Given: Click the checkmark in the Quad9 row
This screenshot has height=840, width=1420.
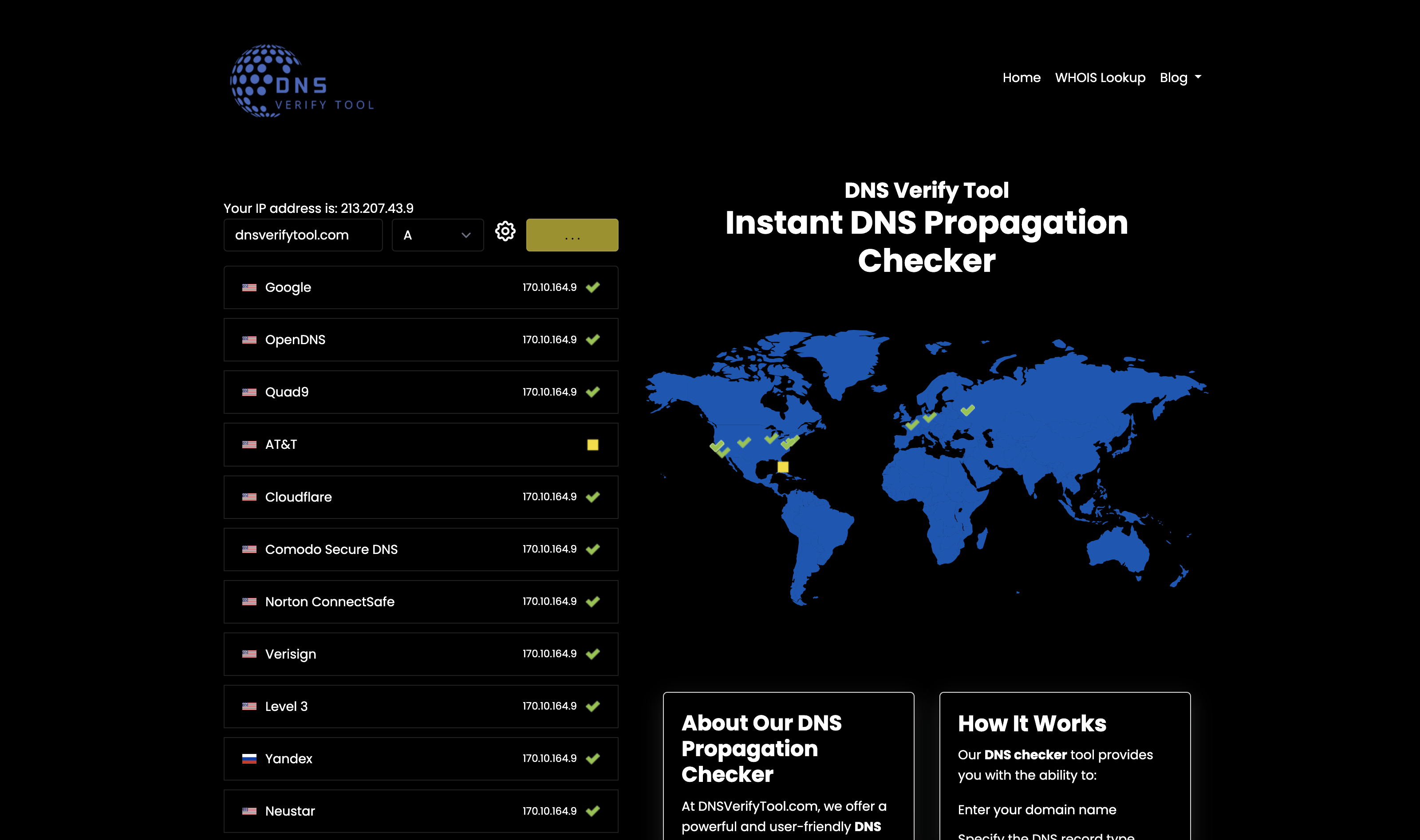Looking at the screenshot, I should click(x=593, y=392).
